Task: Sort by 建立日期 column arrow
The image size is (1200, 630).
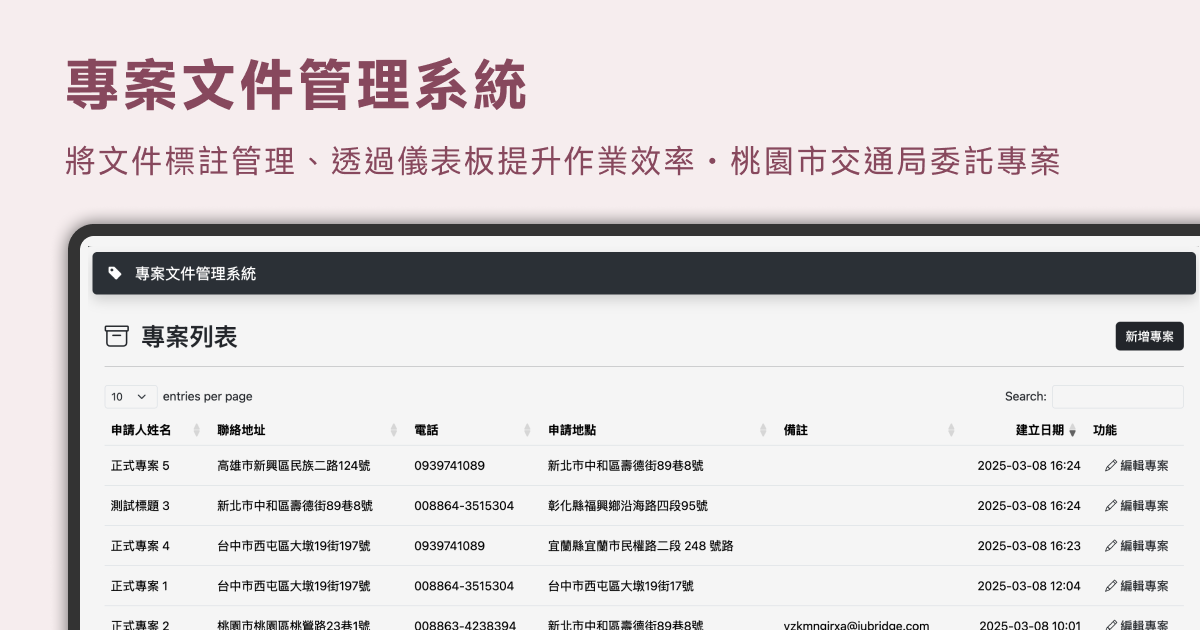Action: coord(1072,431)
